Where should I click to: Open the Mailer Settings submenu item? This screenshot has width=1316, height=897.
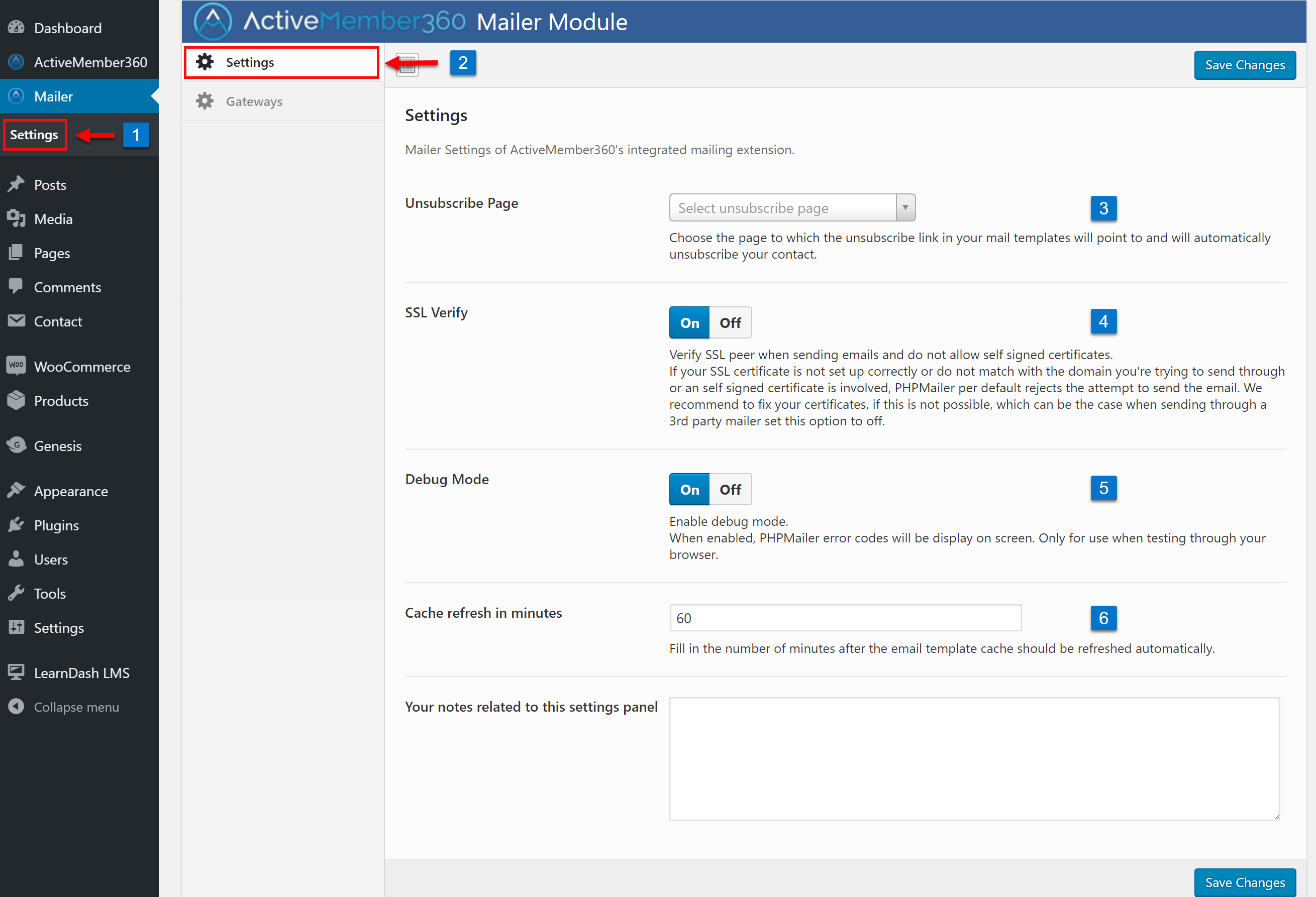34,135
